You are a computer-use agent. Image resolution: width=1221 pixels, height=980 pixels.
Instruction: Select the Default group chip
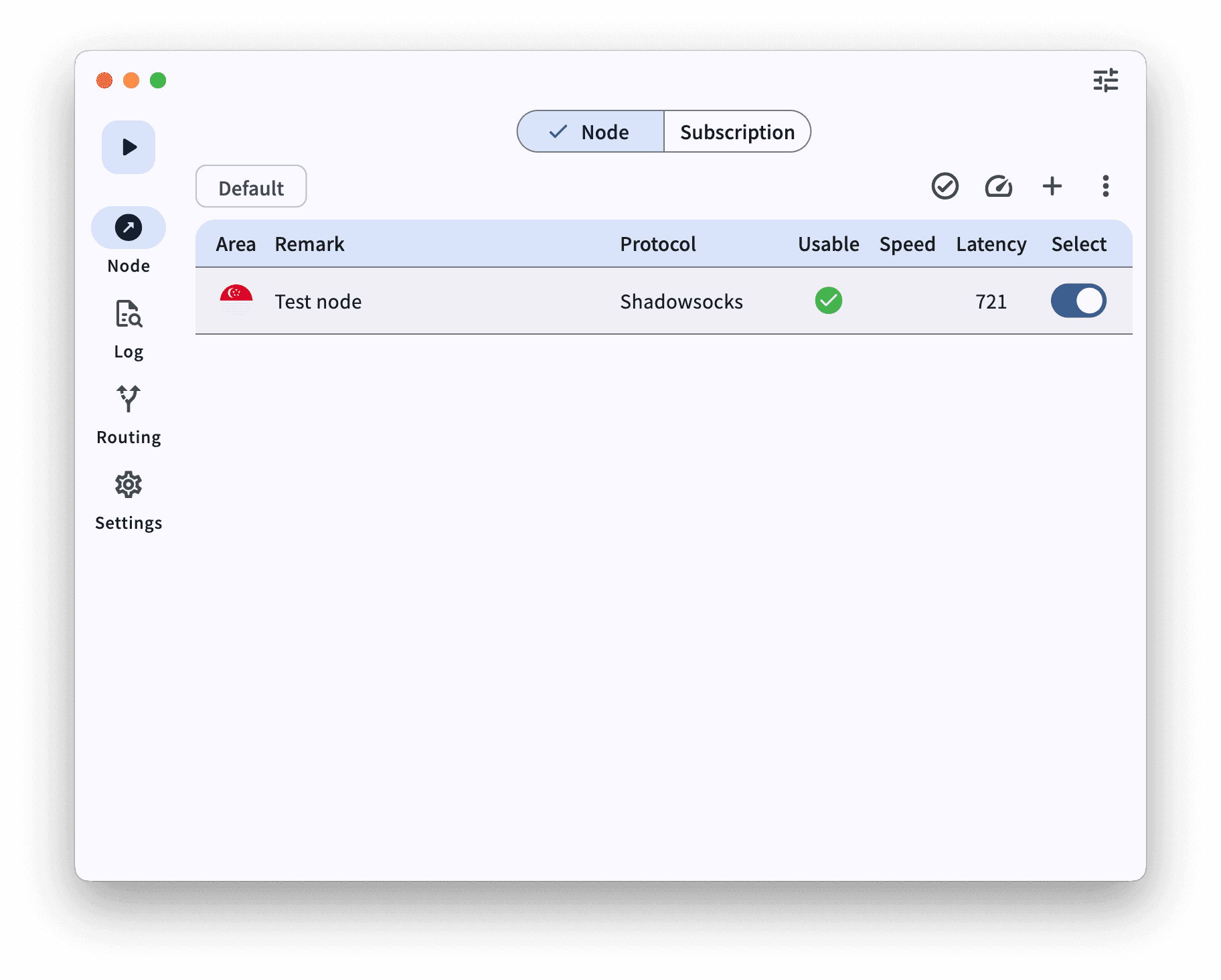[x=251, y=187]
